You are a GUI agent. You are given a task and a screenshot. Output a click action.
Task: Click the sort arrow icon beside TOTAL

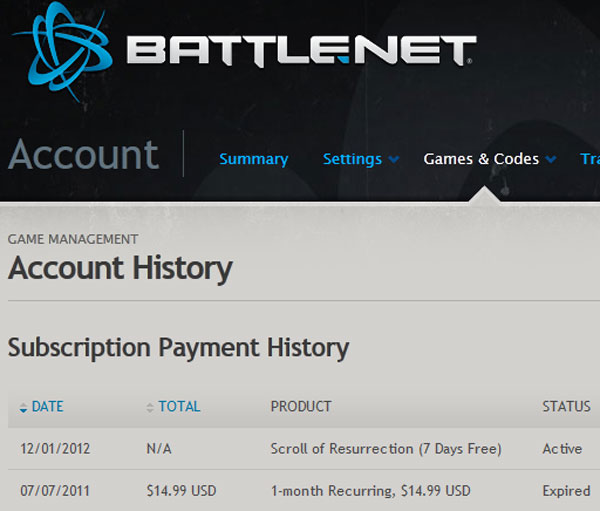click(151, 407)
